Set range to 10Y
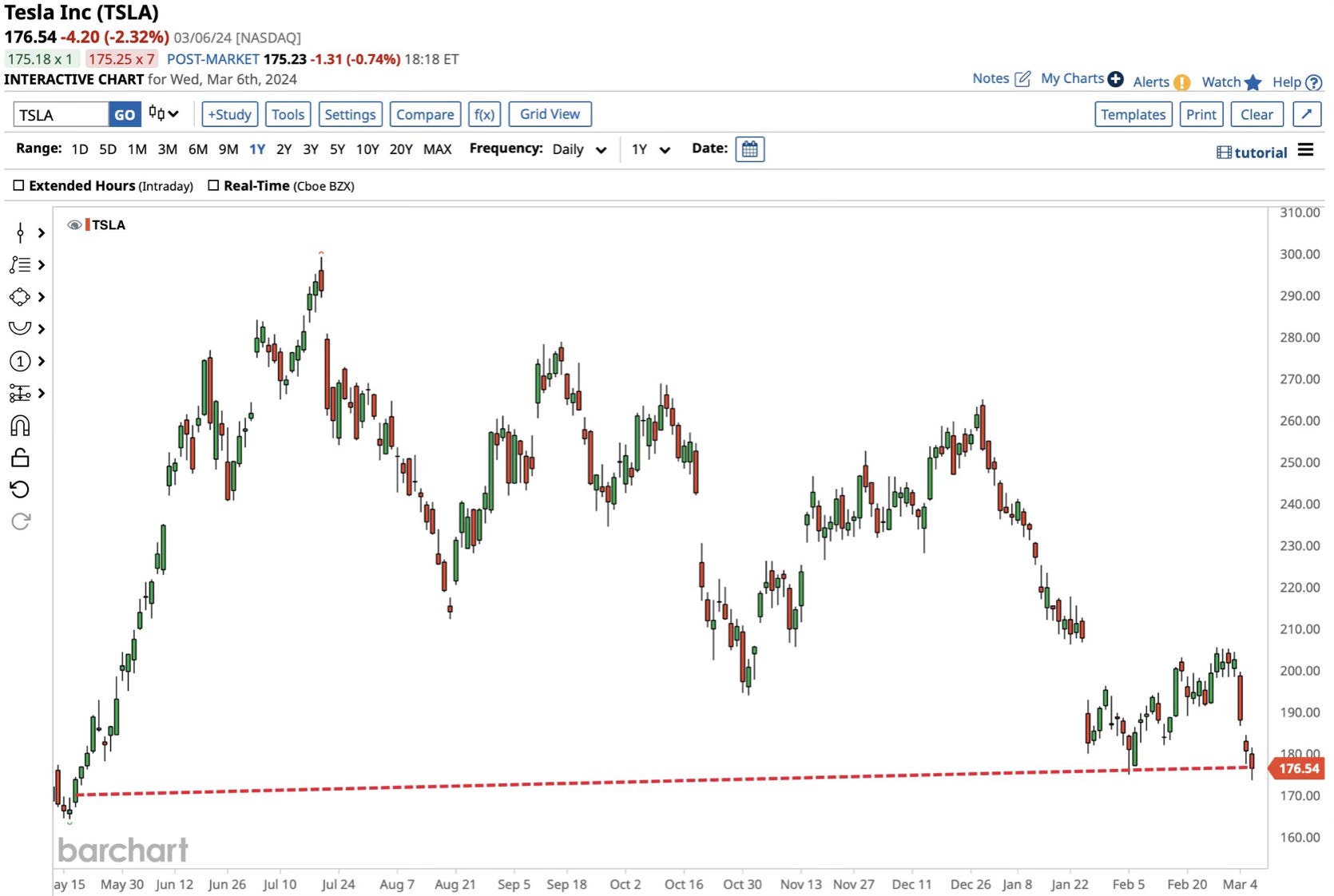 pos(367,149)
